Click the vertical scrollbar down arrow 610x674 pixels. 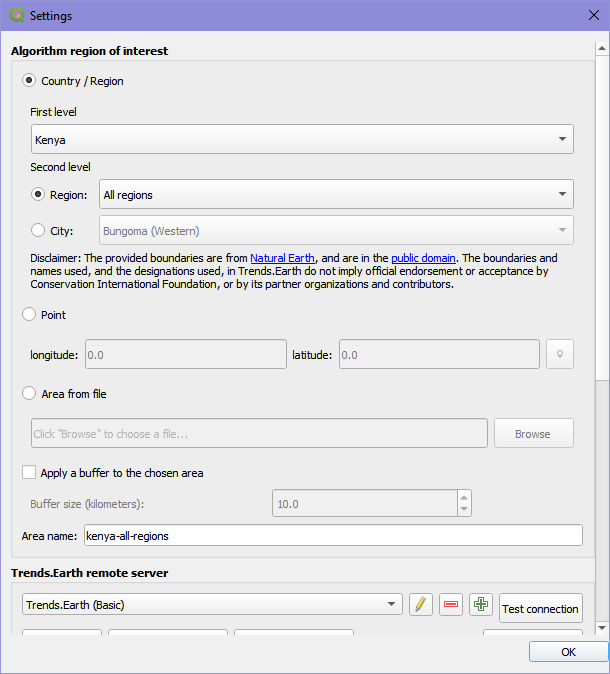click(601, 628)
